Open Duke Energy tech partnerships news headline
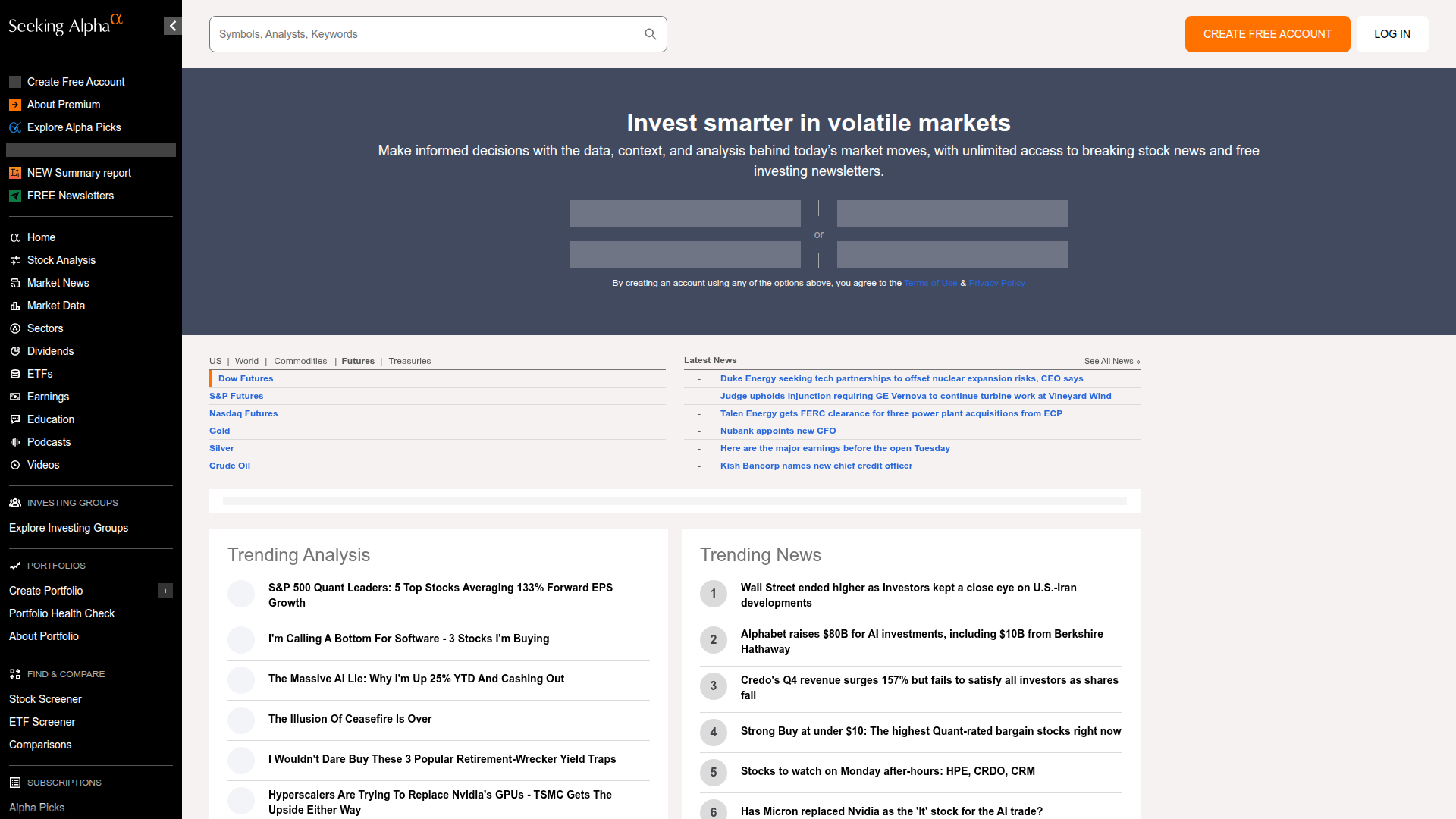 tap(902, 378)
